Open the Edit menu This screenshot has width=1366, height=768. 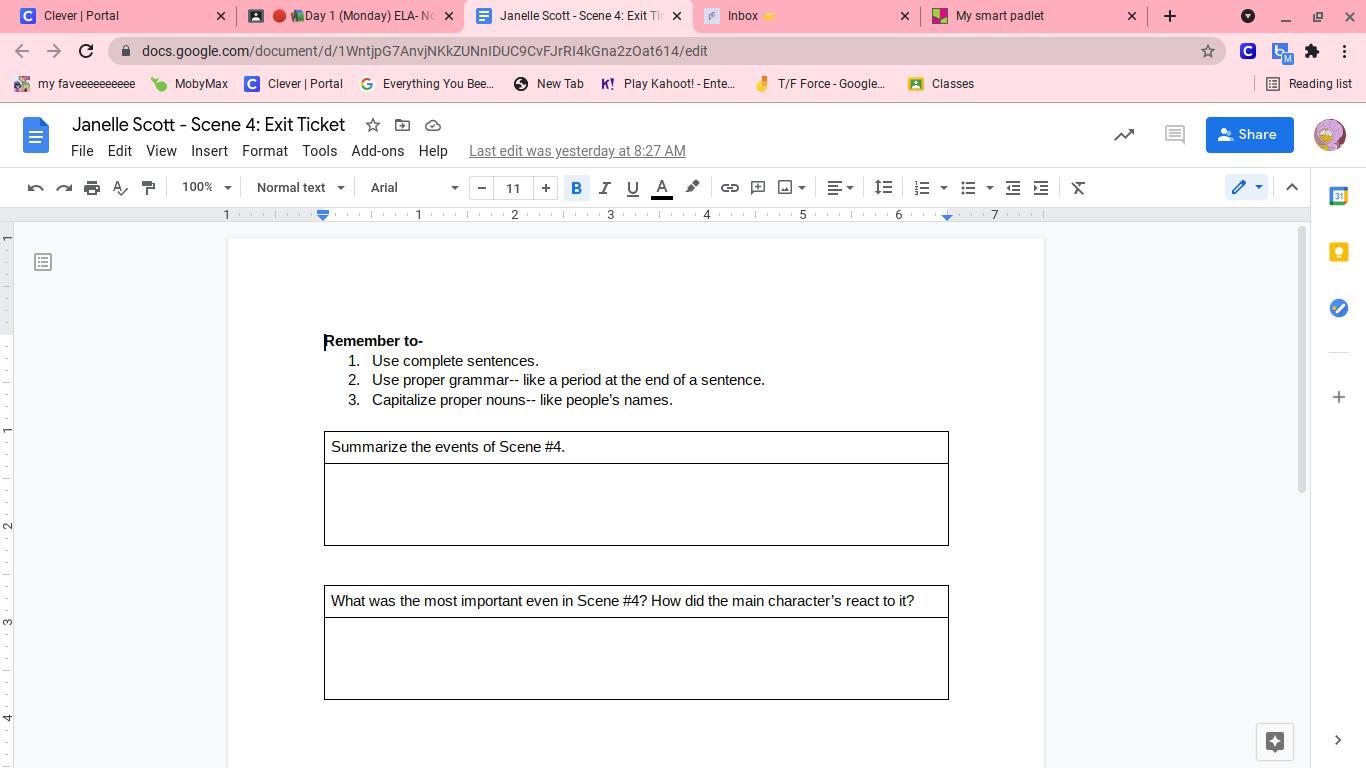point(119,151)
